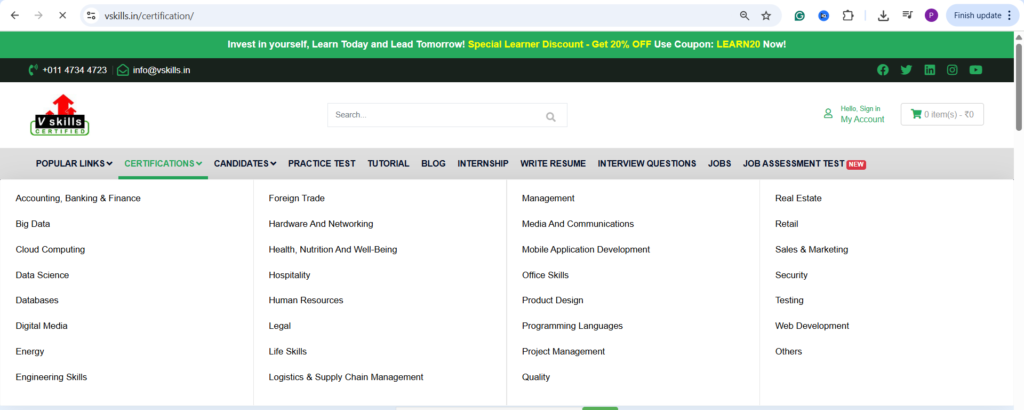Click the Vskills Certified logo

tap(59, 116)
